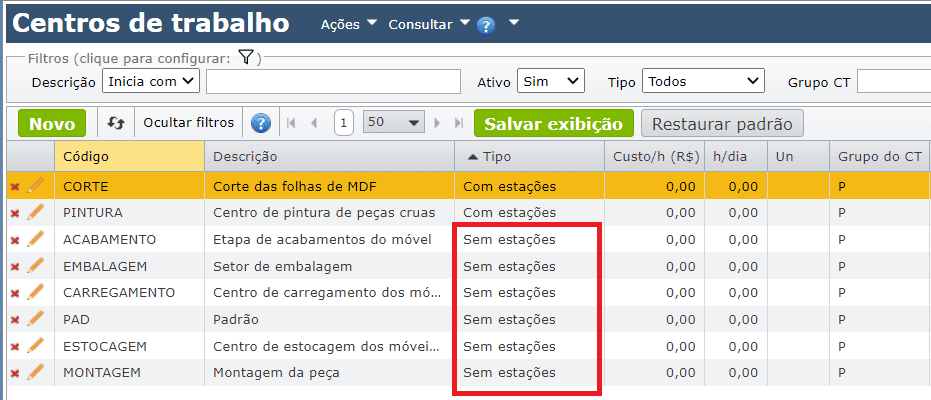Click the Novo button
This screenshot has height=400, width=931.
coord(52,124)
